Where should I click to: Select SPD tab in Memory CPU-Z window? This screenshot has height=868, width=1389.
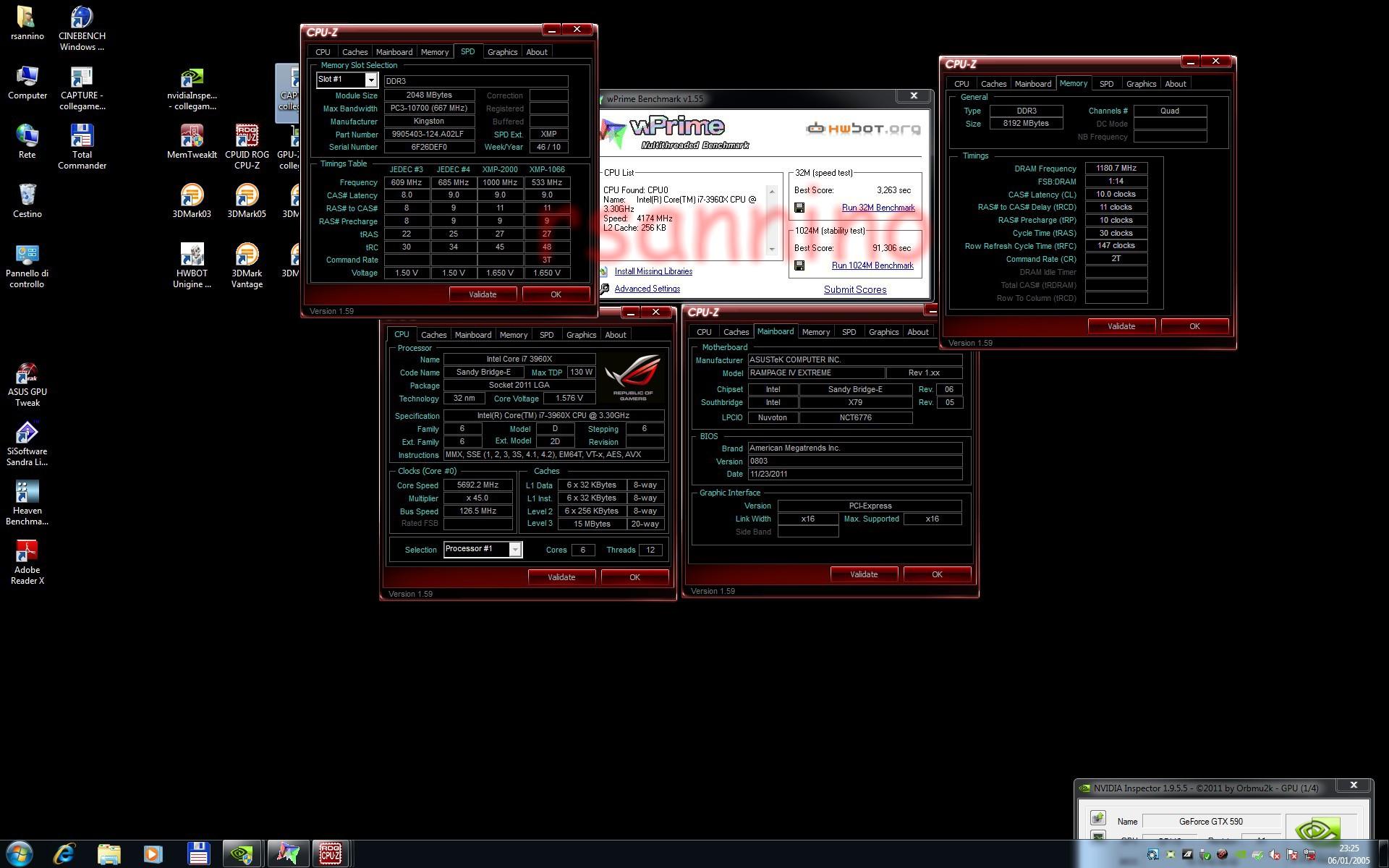(x=1106, y=84)
